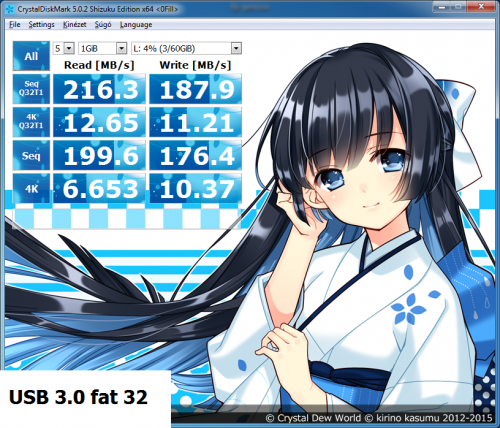
Task: Run all benchmarks with All button
Action: 31,56
